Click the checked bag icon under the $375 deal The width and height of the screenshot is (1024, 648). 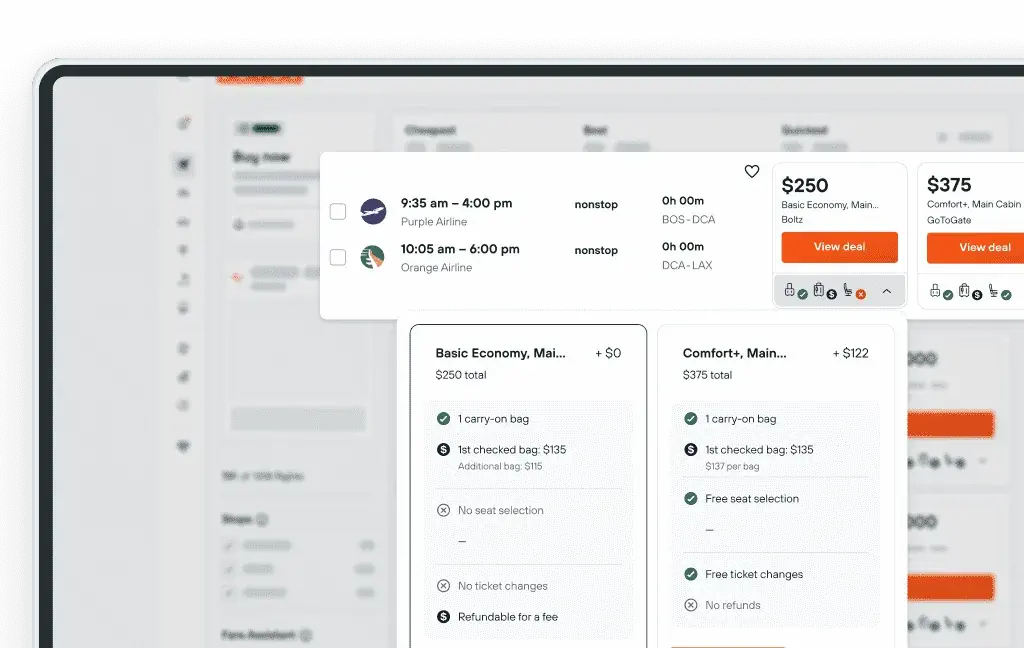click(964, 290)
